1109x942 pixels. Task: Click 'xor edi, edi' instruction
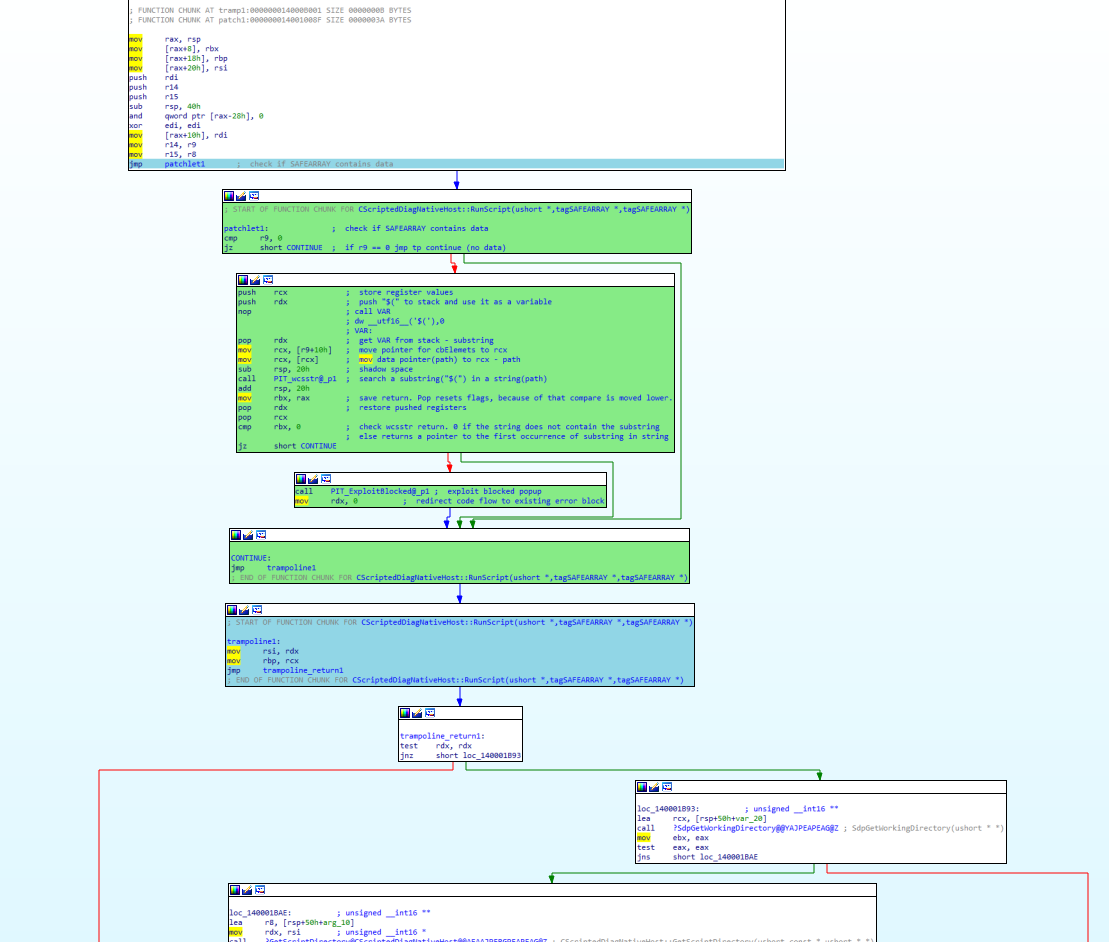point(165,126)
